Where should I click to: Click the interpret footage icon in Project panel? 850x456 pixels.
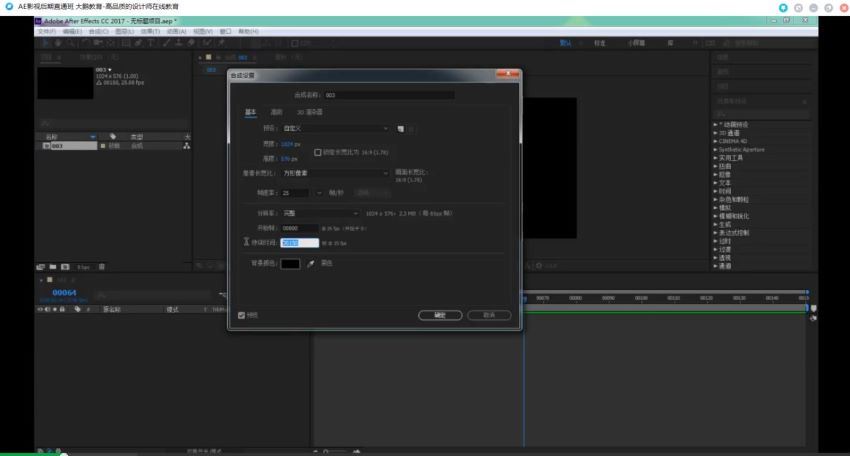click(x=41, y=267)
